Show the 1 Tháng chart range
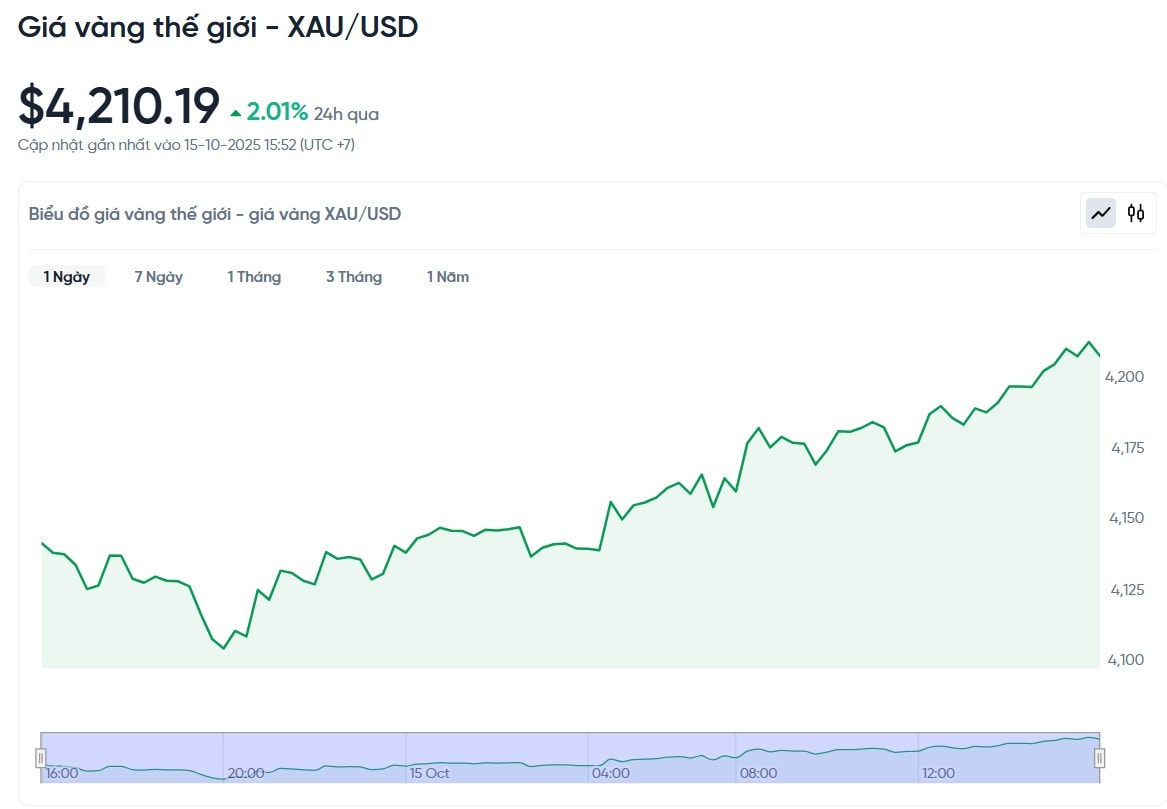Viewport: 1167px width, 809px height. click(254, 277)
